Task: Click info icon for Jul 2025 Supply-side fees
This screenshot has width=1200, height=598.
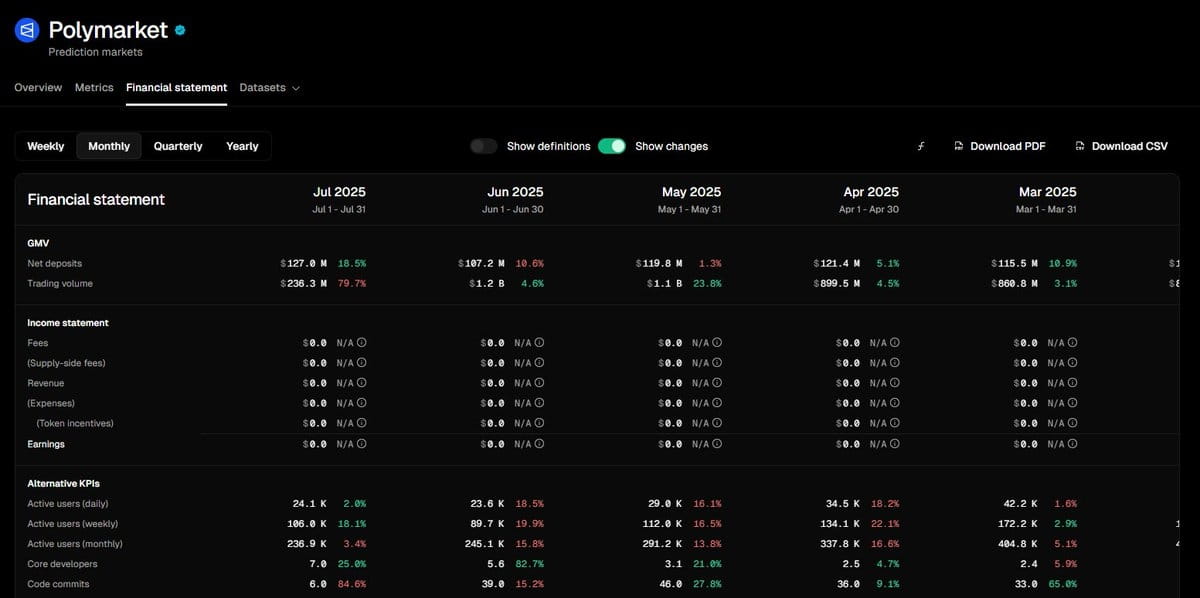Action: 362,363
